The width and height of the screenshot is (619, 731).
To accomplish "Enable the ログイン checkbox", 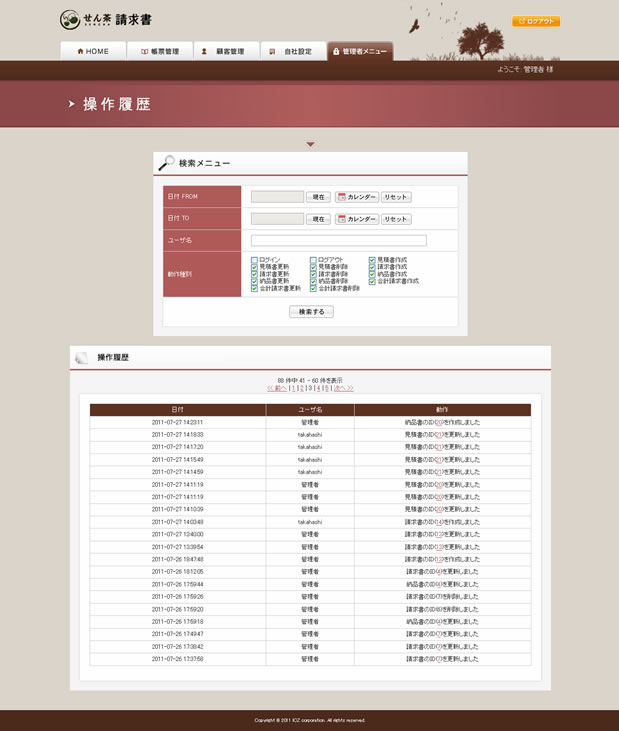I will [x=254, y=260].
